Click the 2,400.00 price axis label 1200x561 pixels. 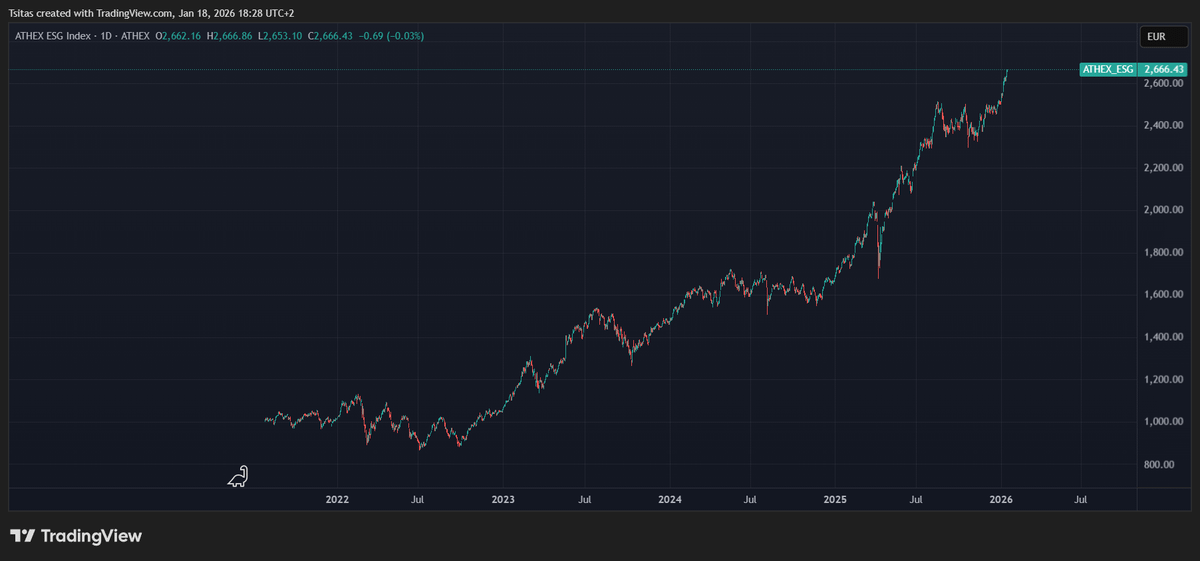(x=1163, y=125)
